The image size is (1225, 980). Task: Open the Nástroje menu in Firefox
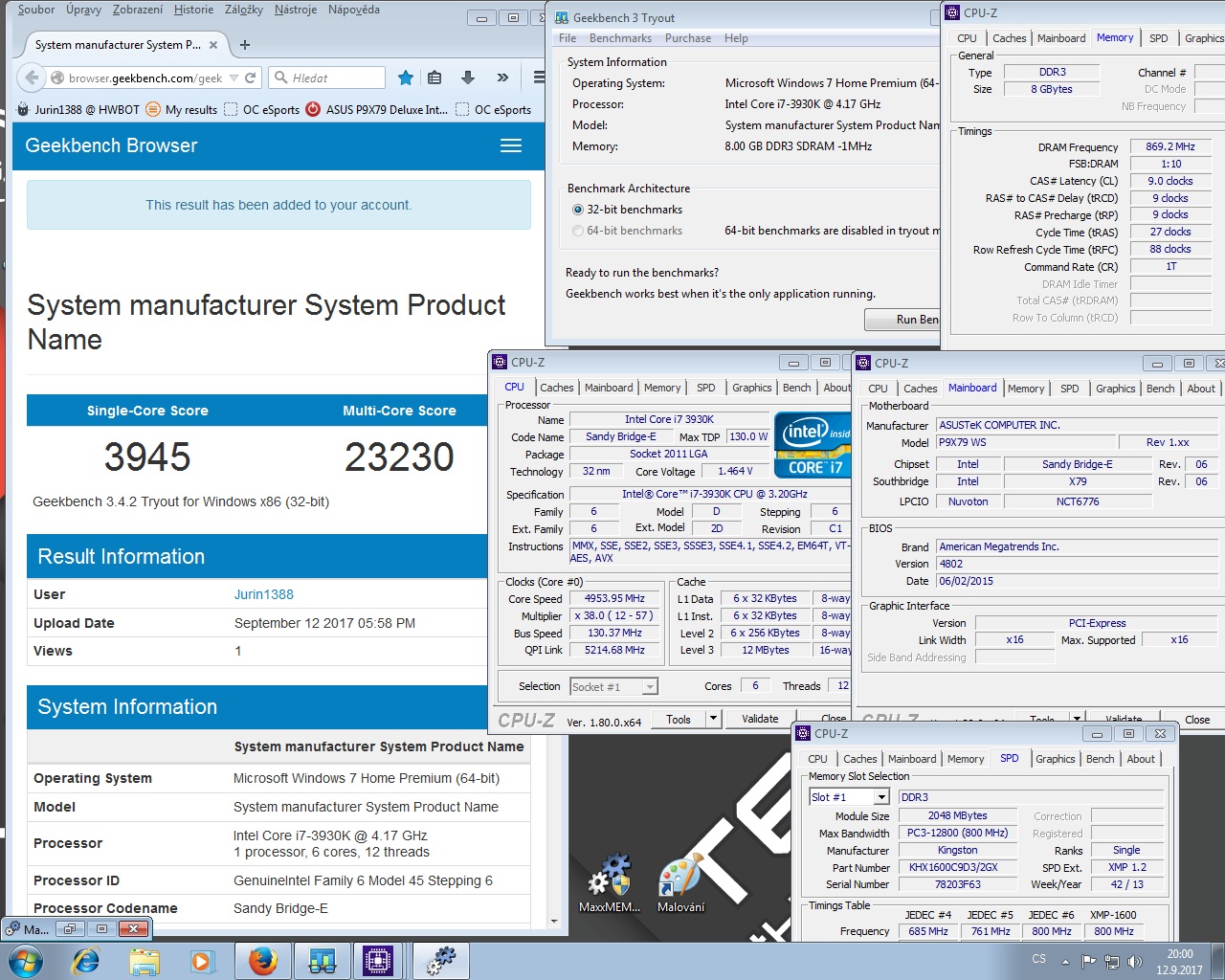[296, 10]
